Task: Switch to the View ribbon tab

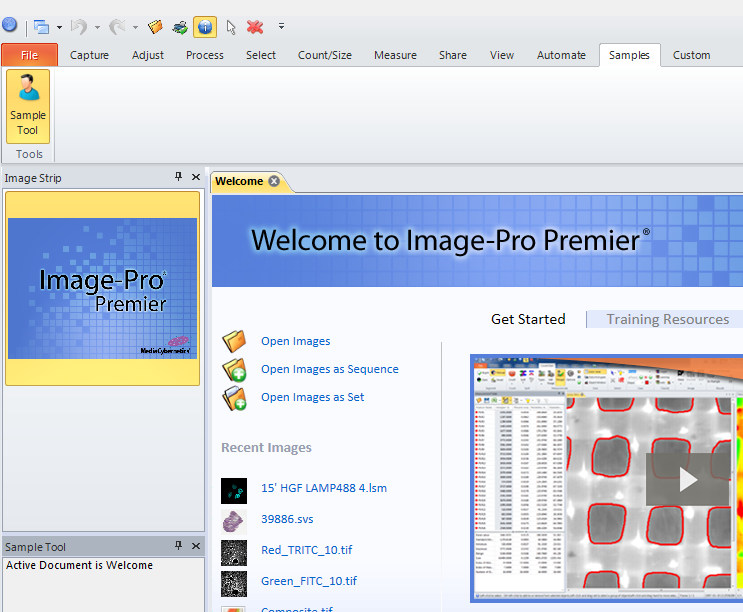Action: [x=502, y=55]
